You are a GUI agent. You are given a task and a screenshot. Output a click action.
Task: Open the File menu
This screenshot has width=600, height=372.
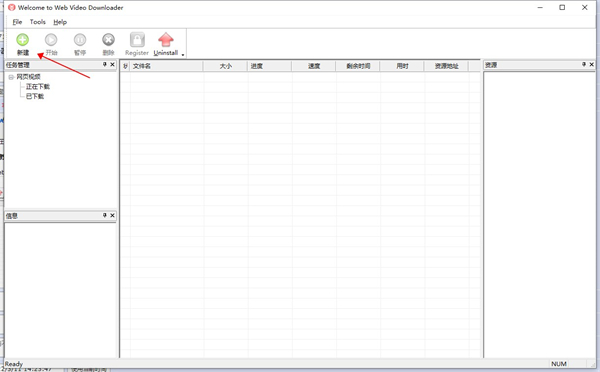pyautogui.click(x=17, y=22)
